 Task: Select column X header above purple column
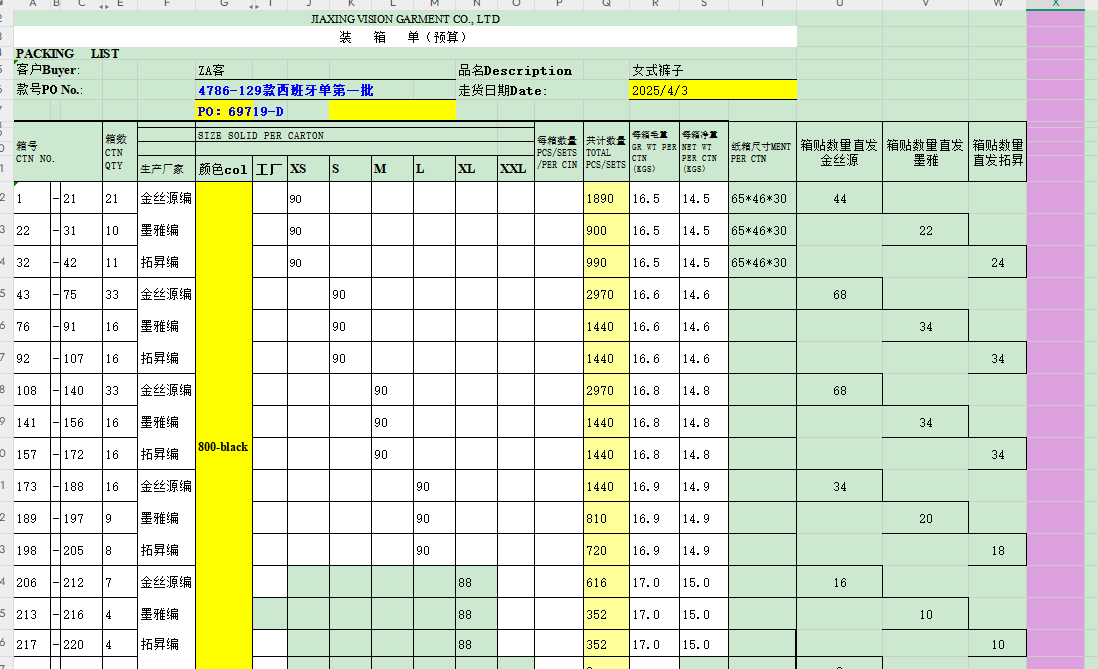tap(1055, 5)
